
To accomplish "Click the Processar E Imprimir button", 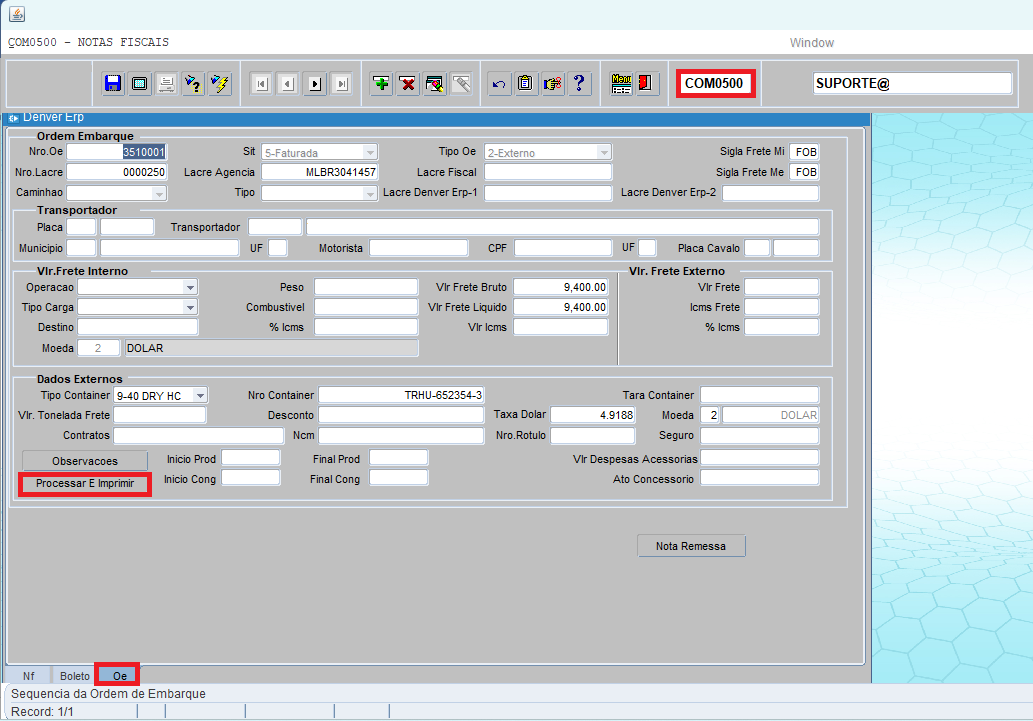I will (85, 484).
